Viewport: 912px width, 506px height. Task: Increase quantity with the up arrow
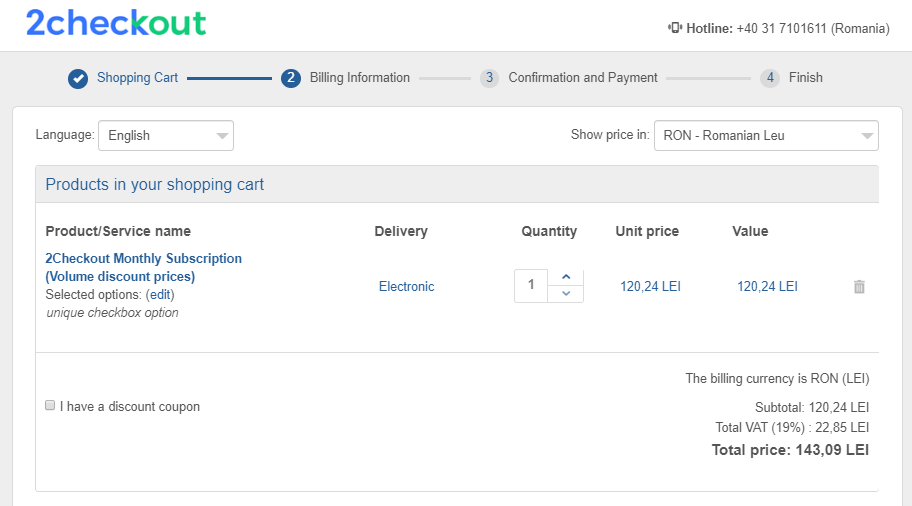click(x=566, y=277)
